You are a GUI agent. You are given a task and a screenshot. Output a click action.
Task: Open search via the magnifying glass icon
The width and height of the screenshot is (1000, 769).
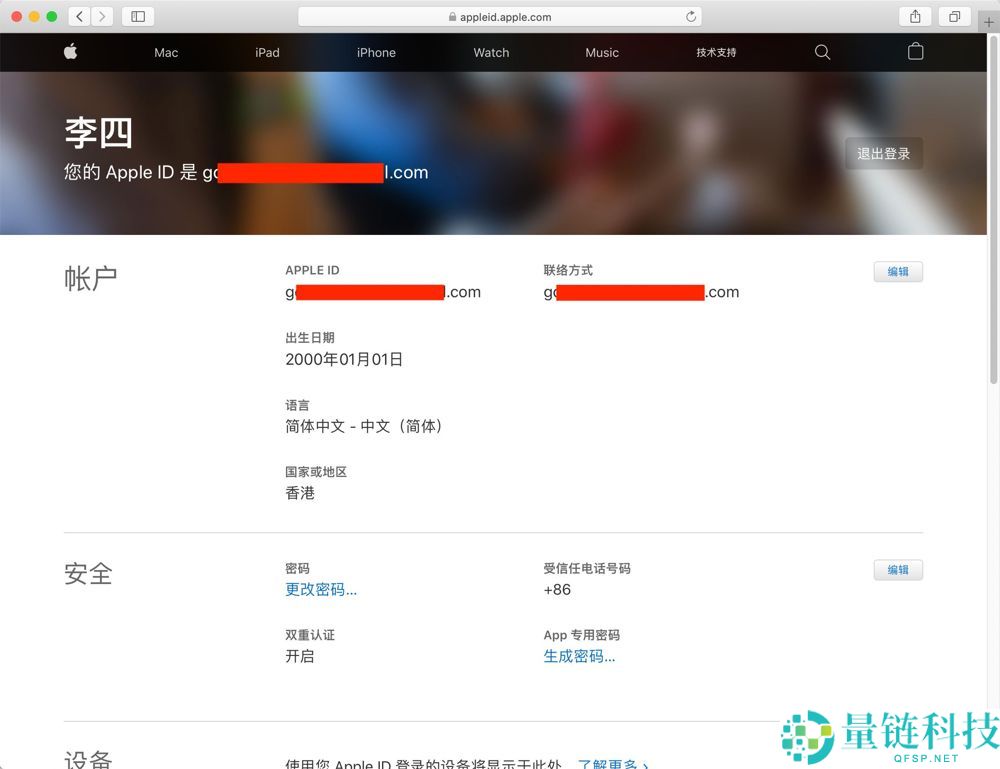821,52
